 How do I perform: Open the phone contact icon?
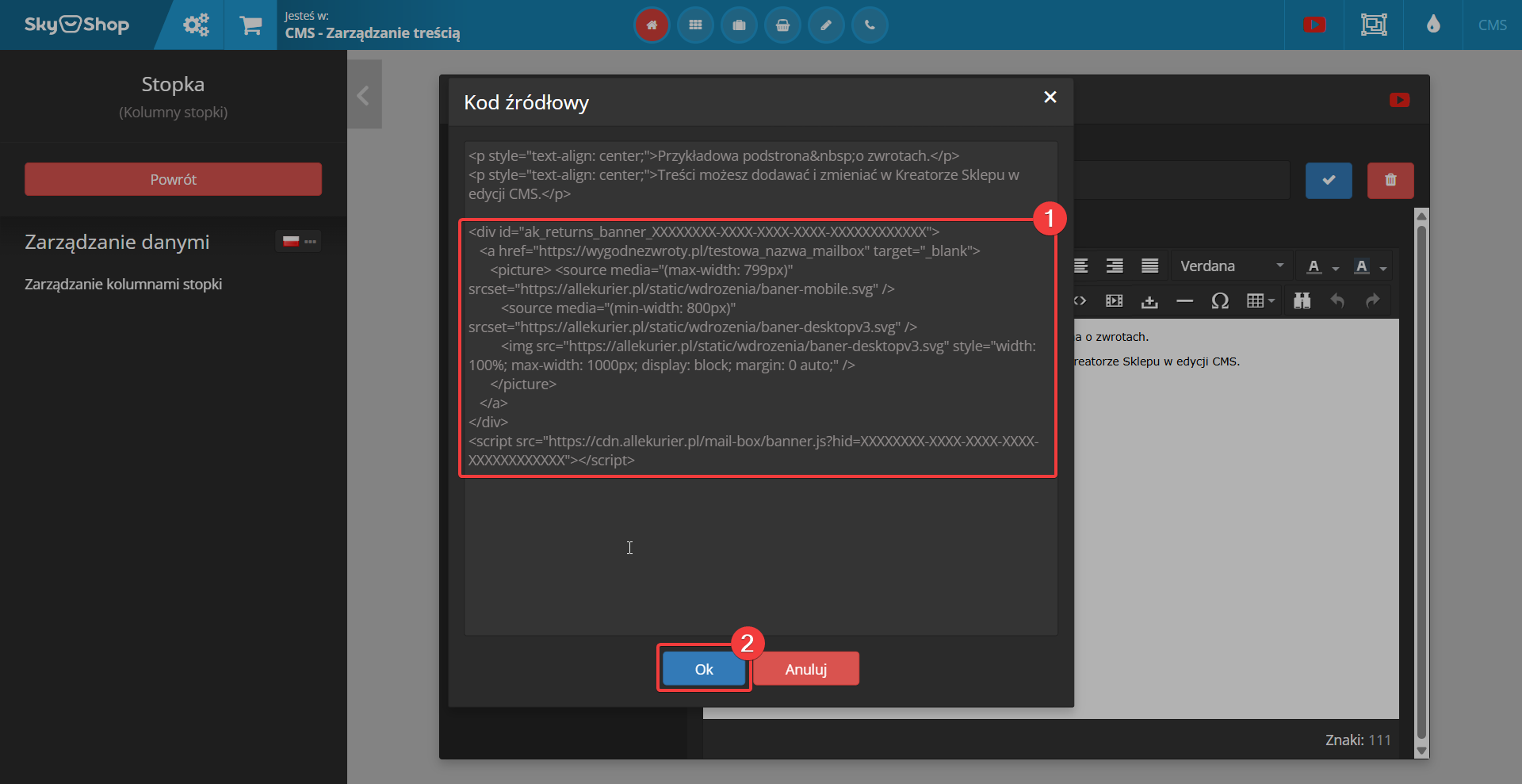pos(870,25)
